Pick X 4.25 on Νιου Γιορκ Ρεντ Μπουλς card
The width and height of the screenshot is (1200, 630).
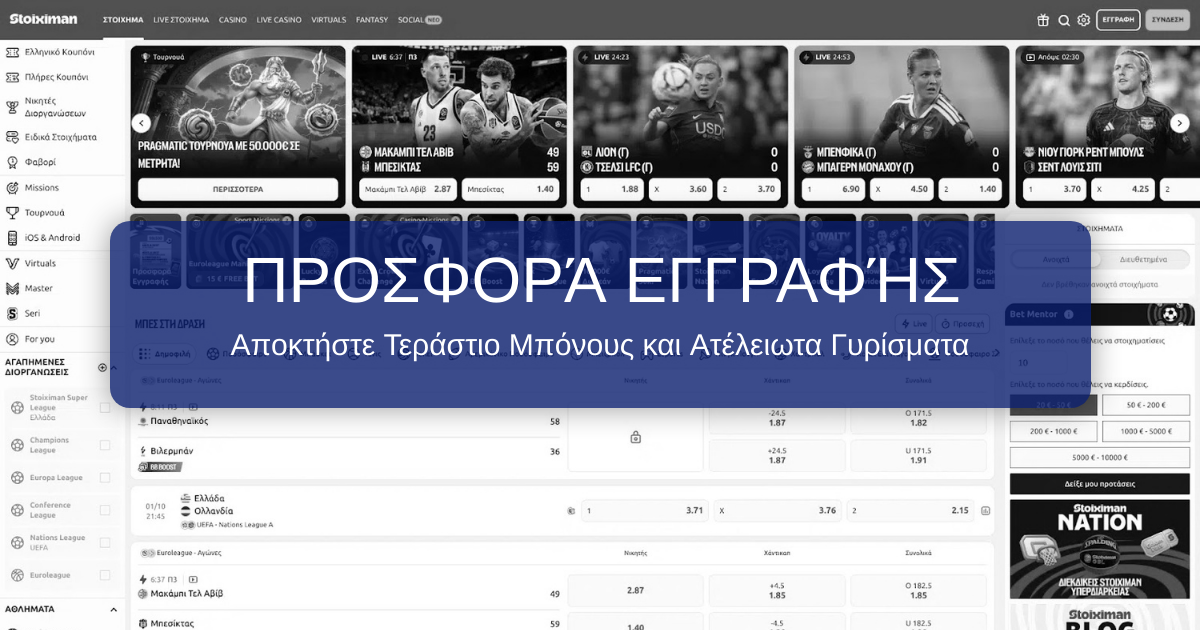(1124, 189)
